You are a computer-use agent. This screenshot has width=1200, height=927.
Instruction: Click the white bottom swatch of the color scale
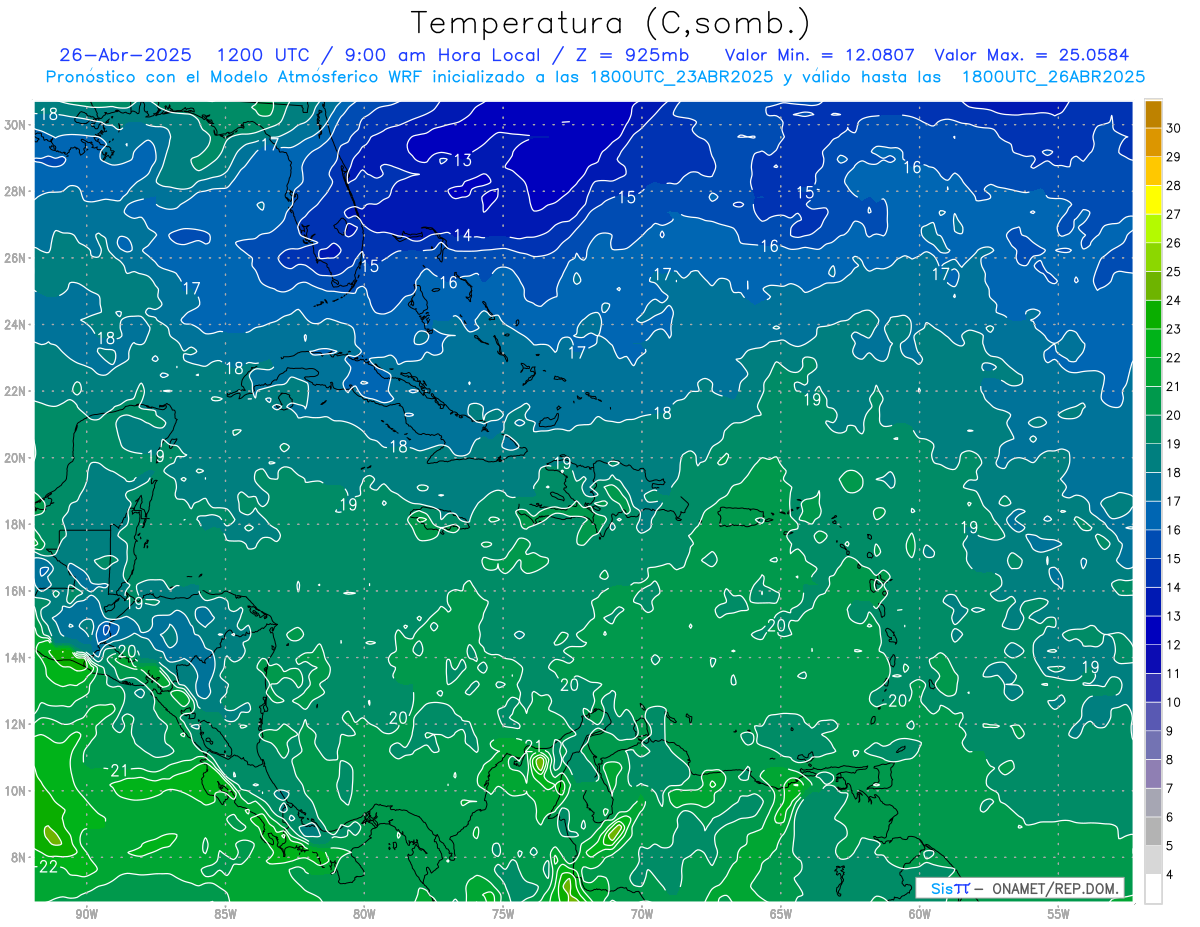(x=1153, y=889)
